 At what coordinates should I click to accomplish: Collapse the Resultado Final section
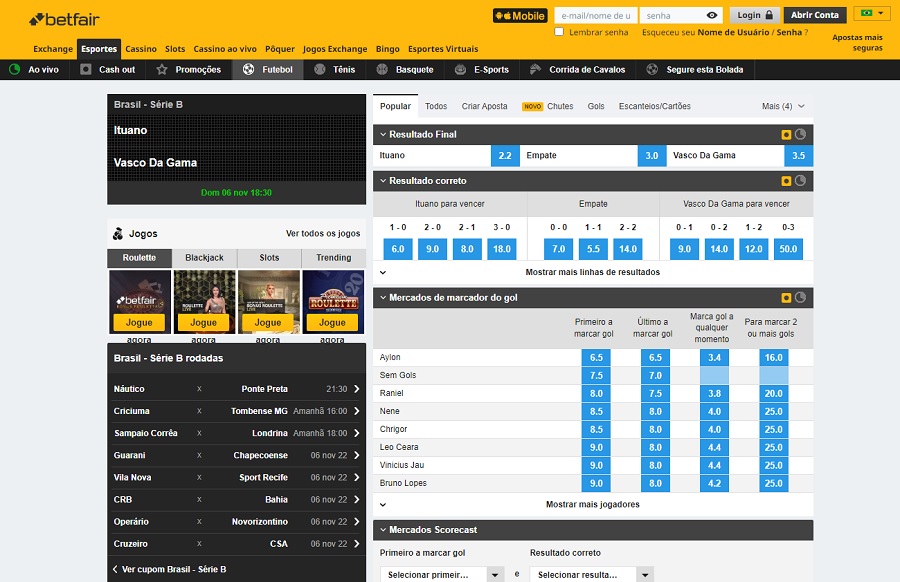point(383,134)
